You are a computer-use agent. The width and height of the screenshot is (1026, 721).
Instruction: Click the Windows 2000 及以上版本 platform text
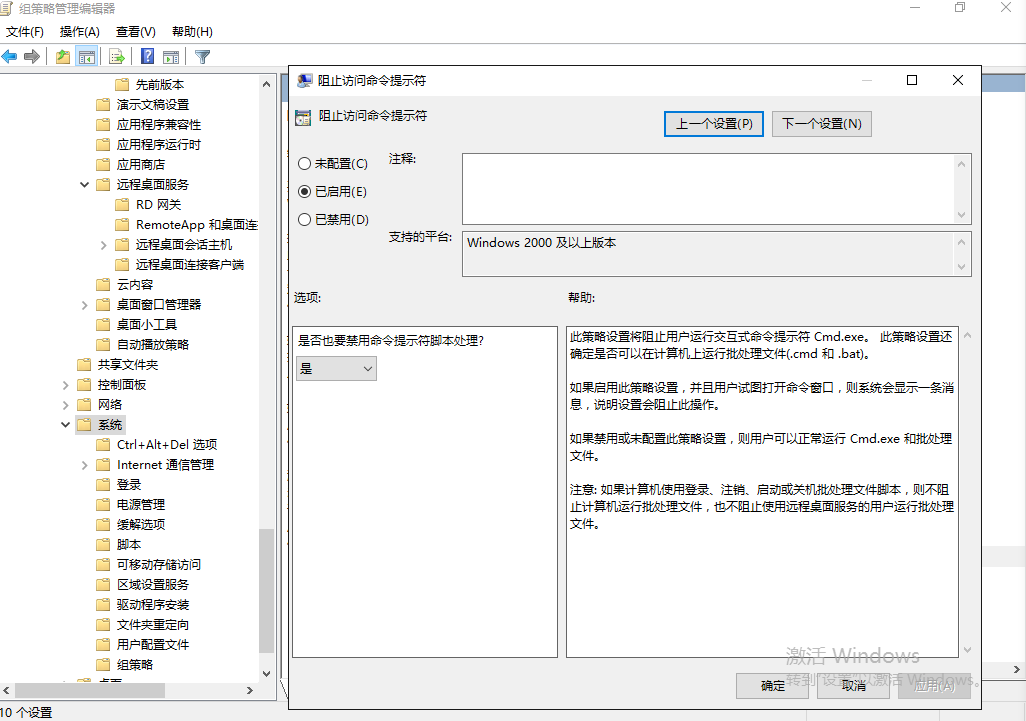[542, 243]
